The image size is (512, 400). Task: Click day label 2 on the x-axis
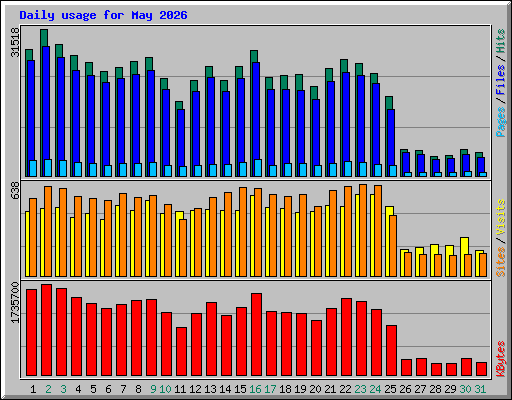48,389
